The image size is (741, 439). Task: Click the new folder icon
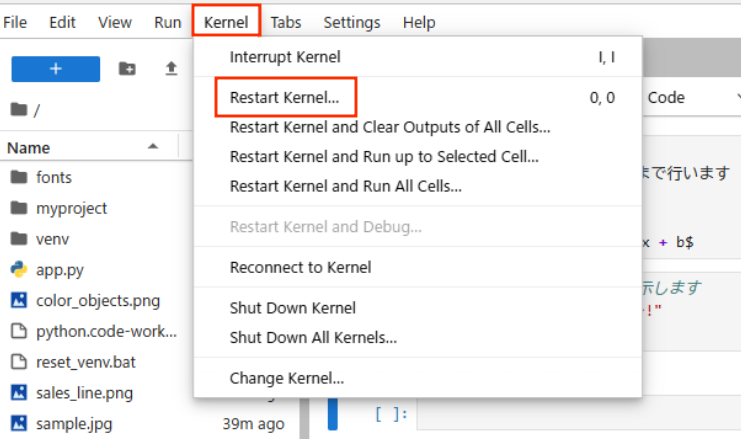click(x=127, y=69)
